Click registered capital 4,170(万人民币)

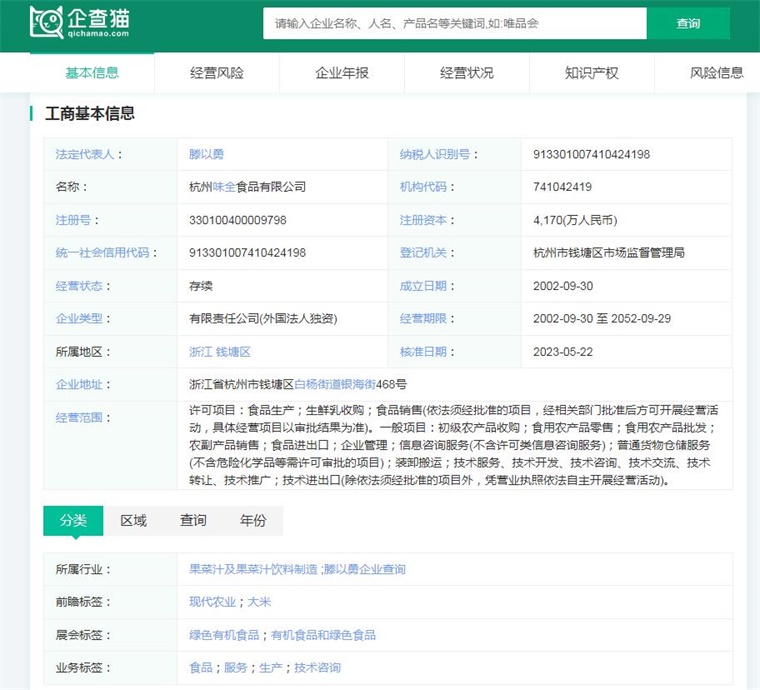point(575,220)
